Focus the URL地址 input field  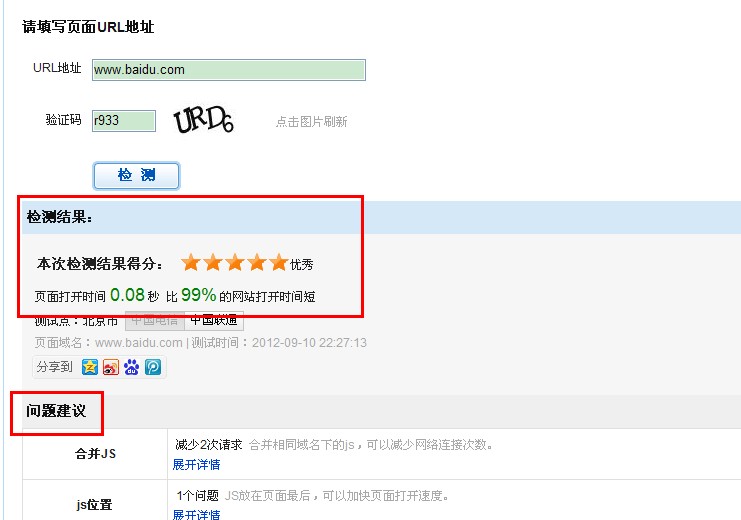click(x=229, y=70)
